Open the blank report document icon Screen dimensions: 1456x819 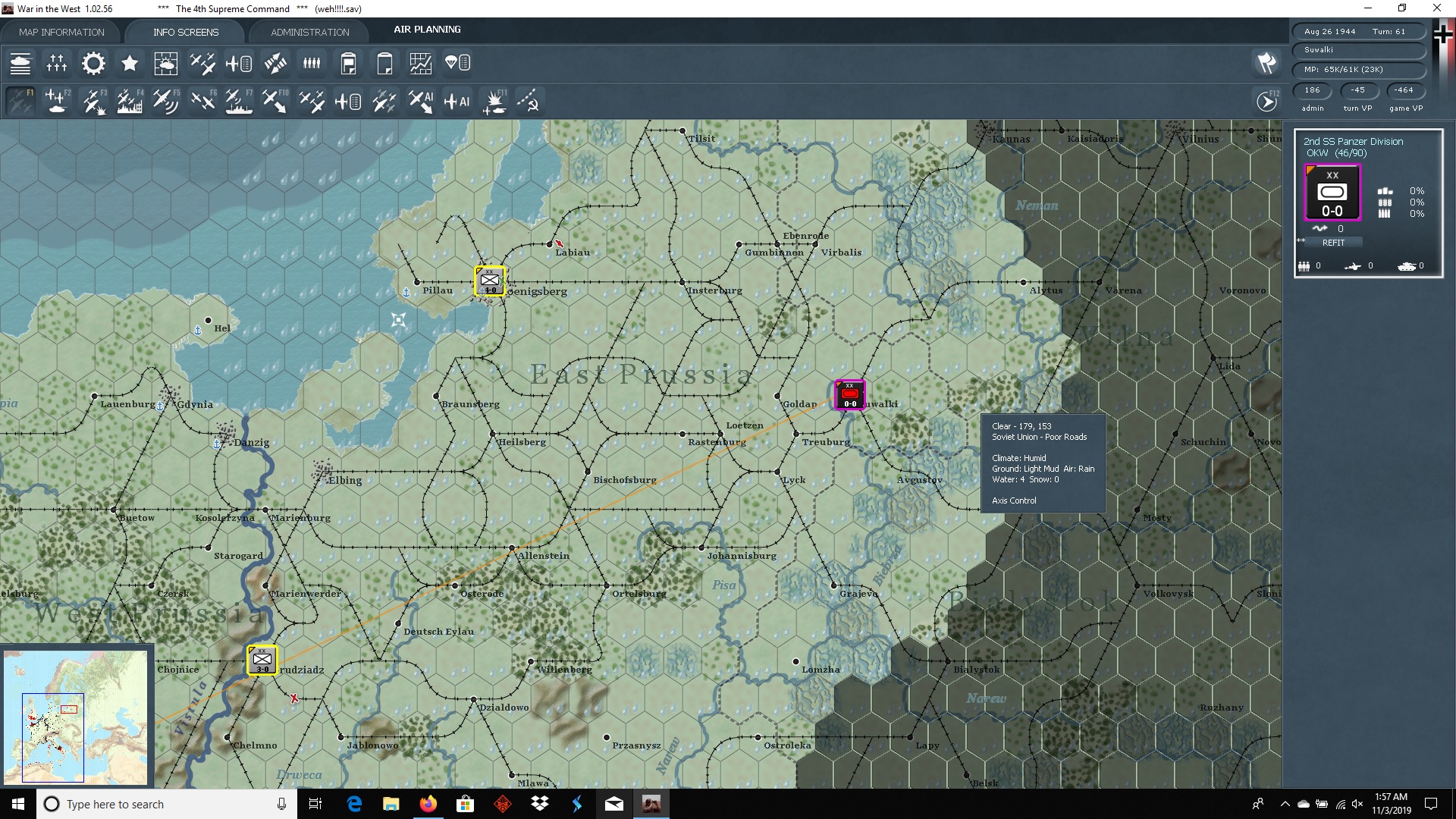pos(384,64)
